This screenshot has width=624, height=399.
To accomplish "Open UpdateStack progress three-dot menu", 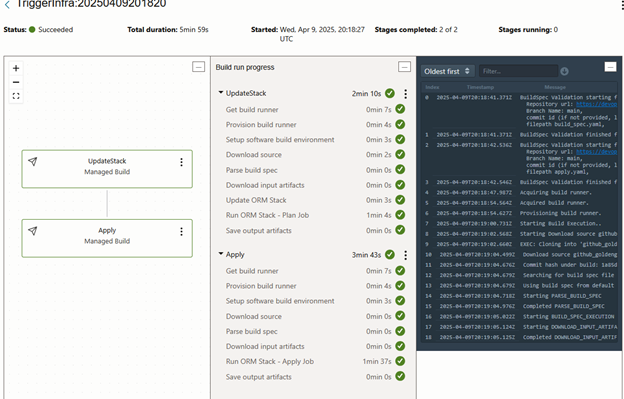I will [x=406, y=94].
